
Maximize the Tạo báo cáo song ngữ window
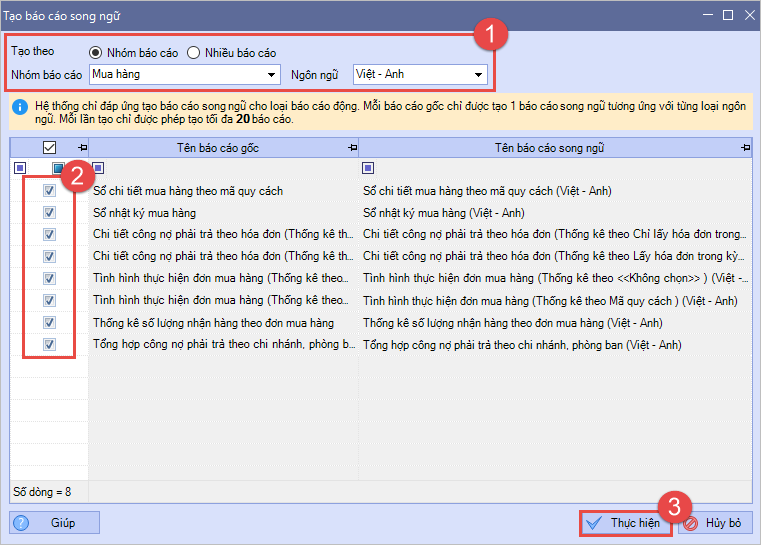pyautogui.click(x=729, y=14)
